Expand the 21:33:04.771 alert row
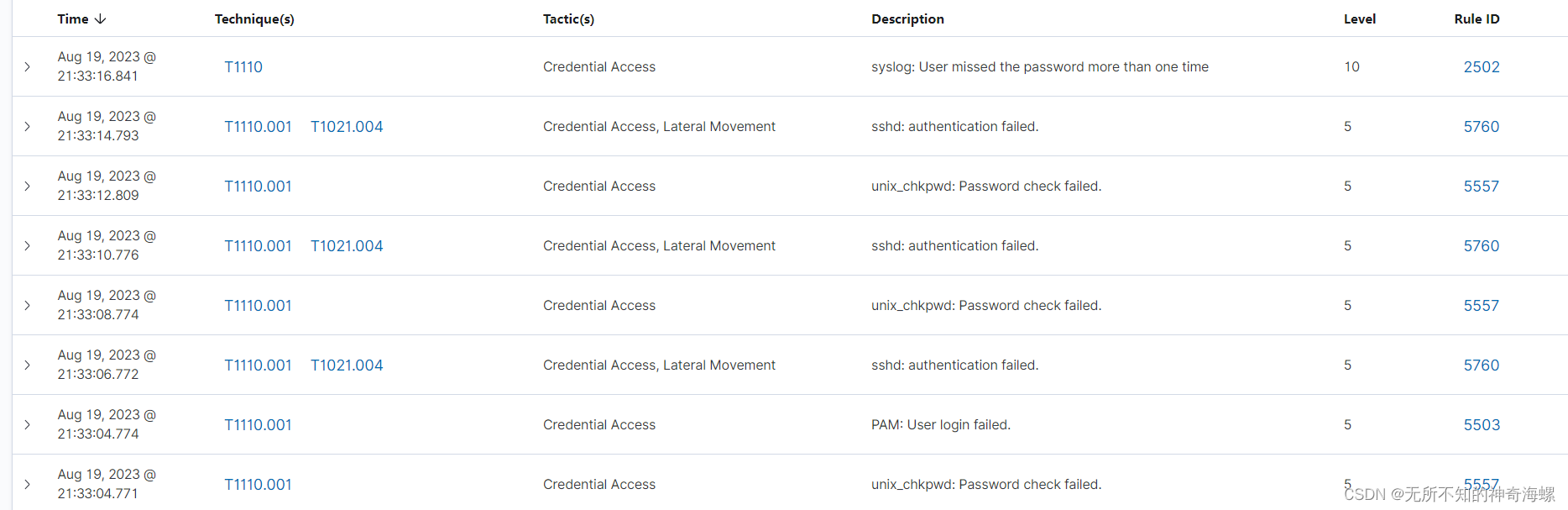This screenshot has width=1568, height=510. [x=28, y=484]
